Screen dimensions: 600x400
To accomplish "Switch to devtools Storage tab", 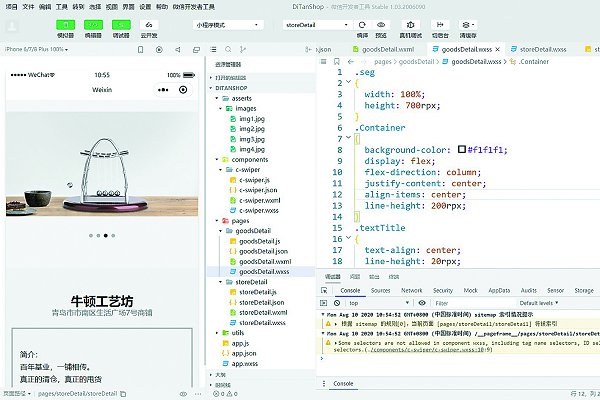I will click(584, 291).
